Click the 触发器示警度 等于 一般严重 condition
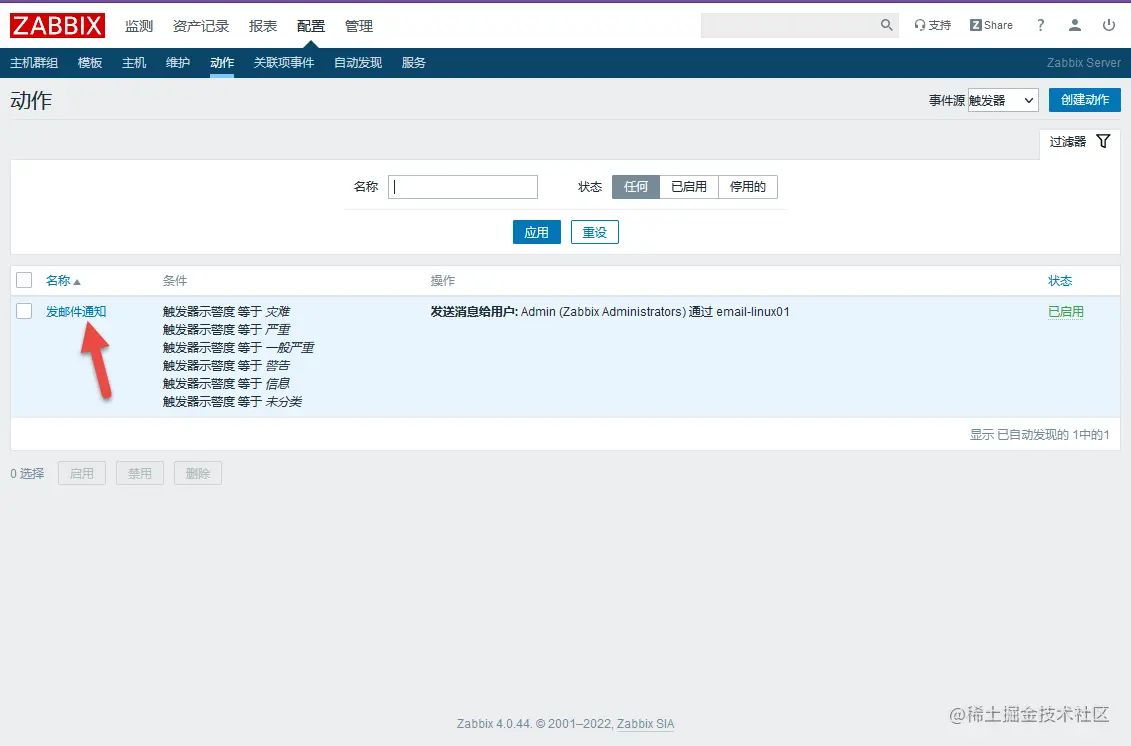 tap(239, 348)
